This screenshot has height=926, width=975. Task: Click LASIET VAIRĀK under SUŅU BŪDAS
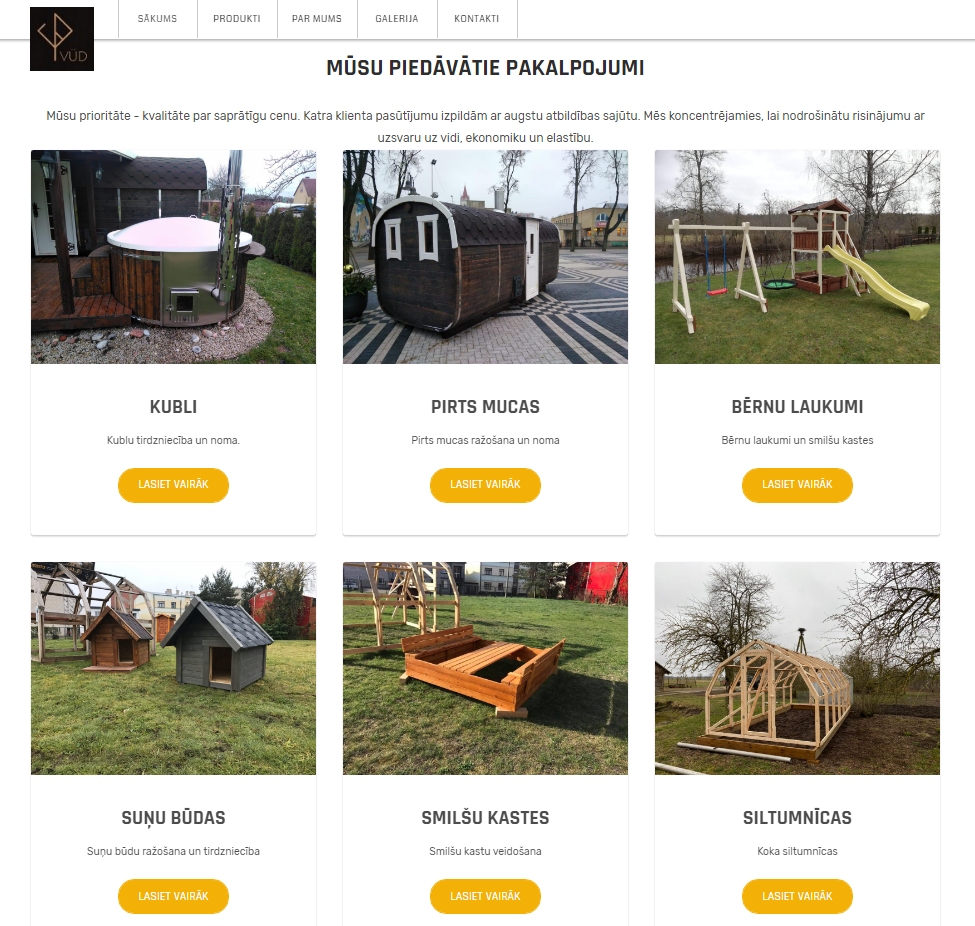(173, 896)
